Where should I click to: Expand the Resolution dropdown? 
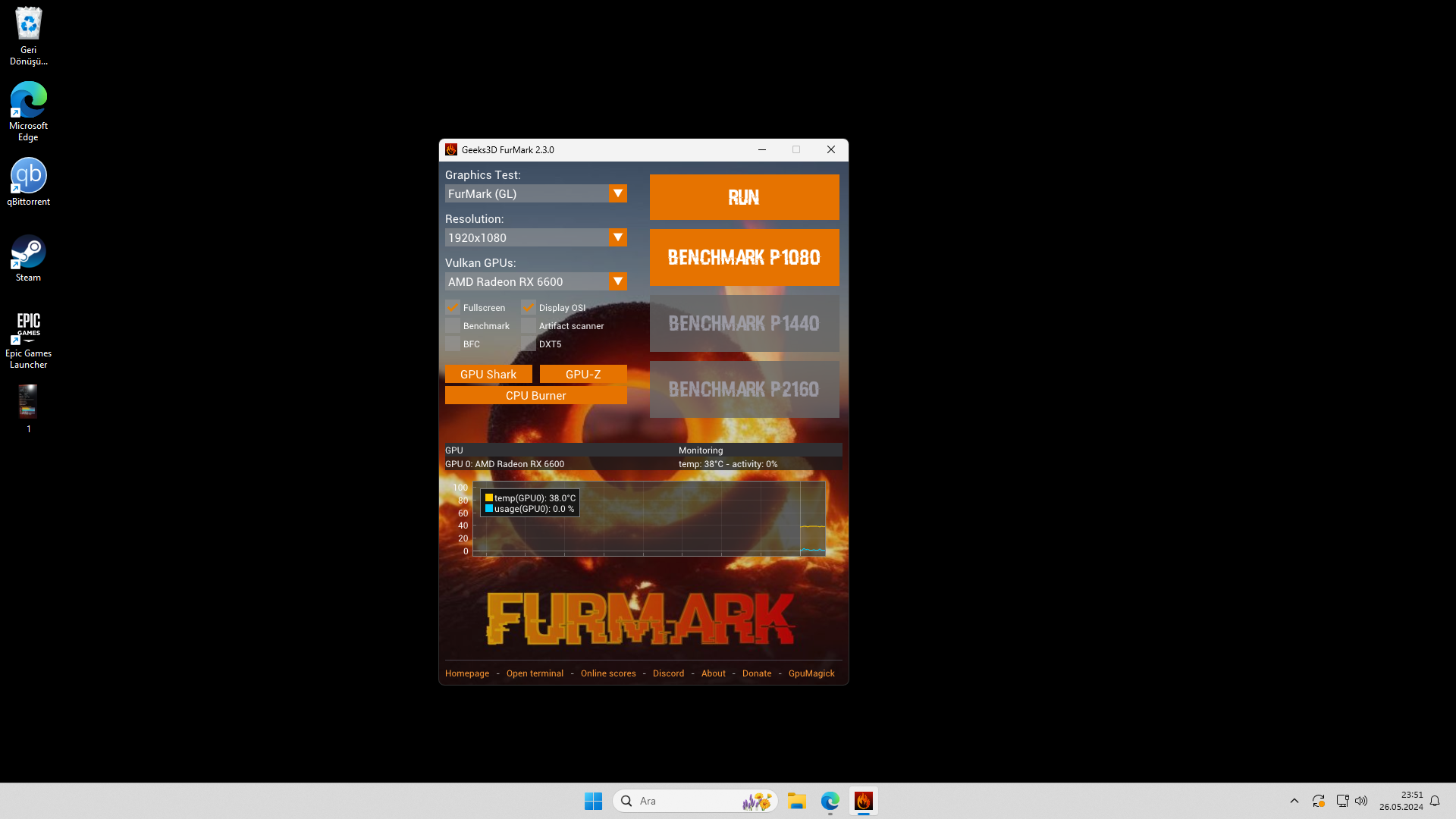618,237
